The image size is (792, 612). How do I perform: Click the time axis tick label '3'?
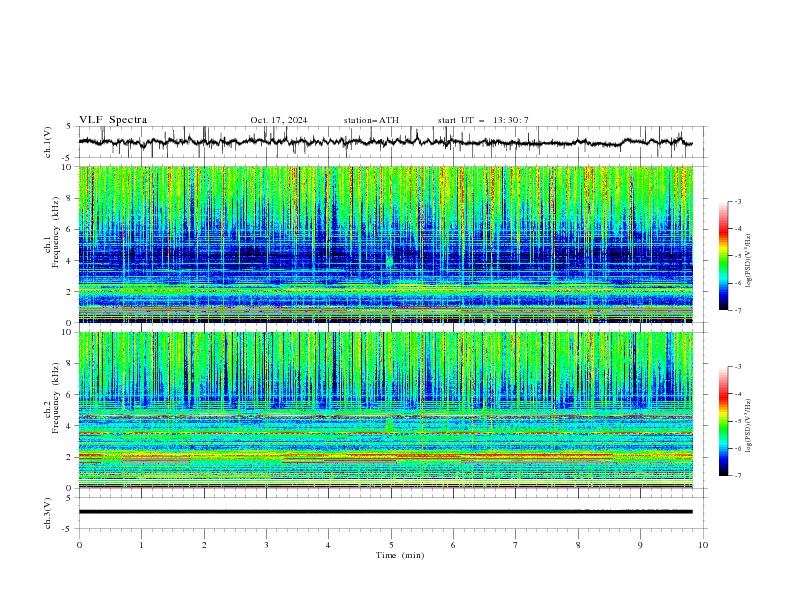click(x=266, y=545)
